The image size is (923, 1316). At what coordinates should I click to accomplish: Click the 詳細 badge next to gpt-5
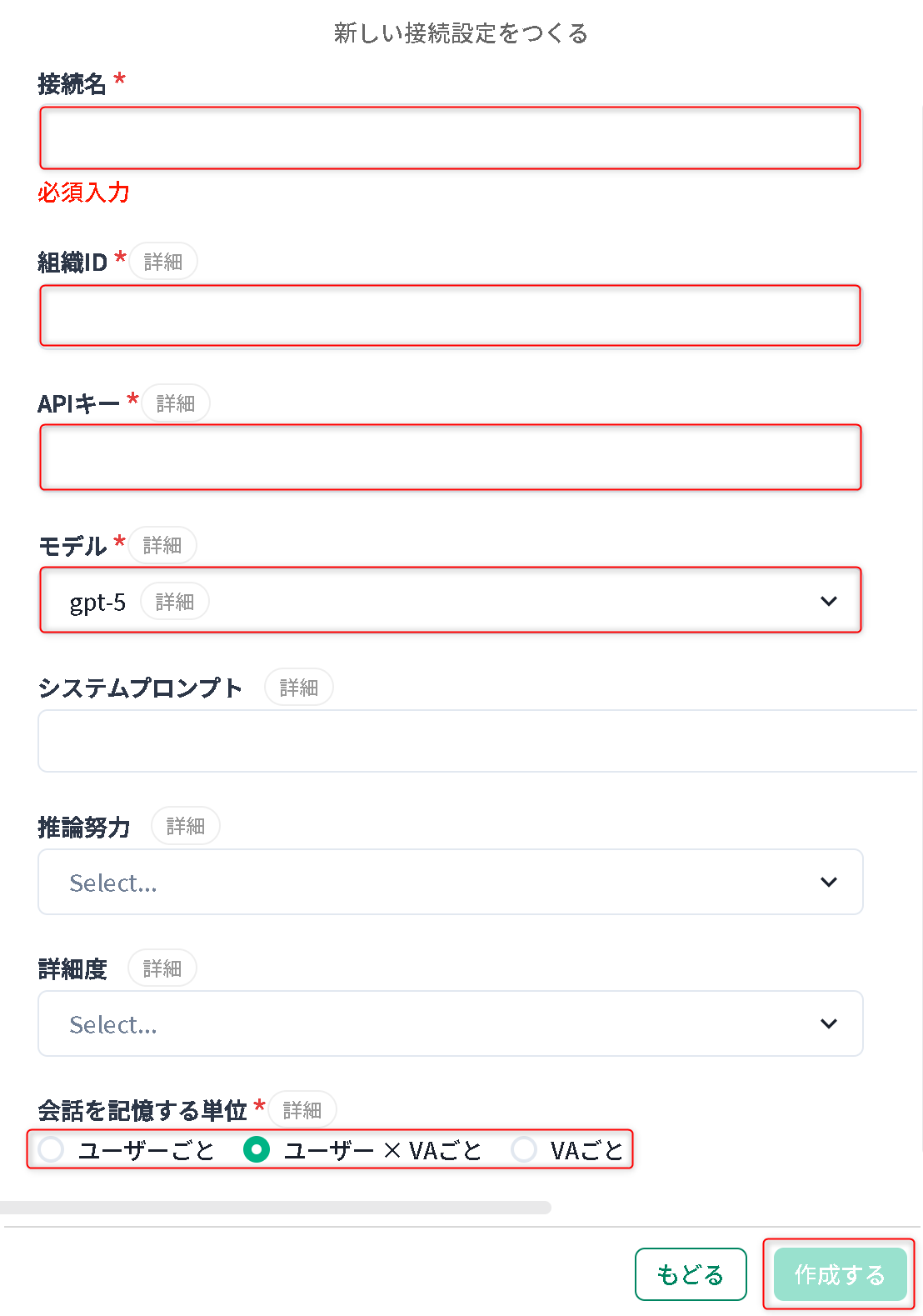175,602
